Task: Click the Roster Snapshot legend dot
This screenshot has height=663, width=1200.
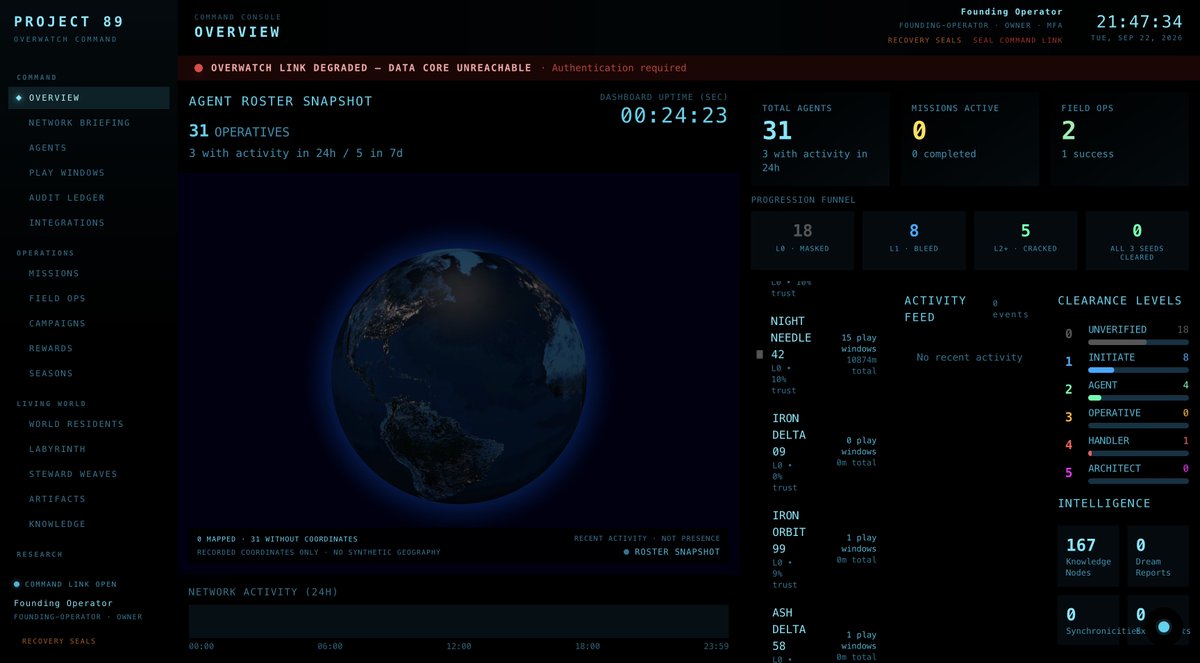Action: [x=626, y=552]
